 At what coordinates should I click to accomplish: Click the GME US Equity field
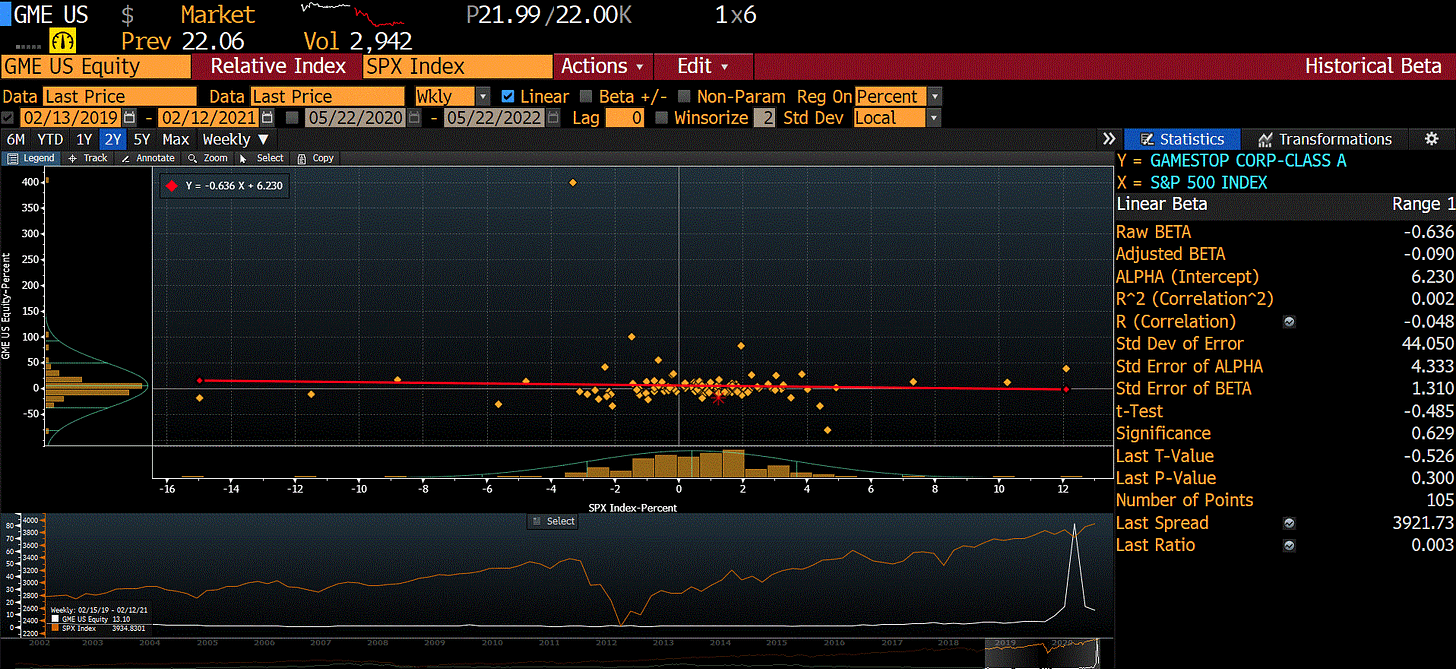tap(96, 66)
